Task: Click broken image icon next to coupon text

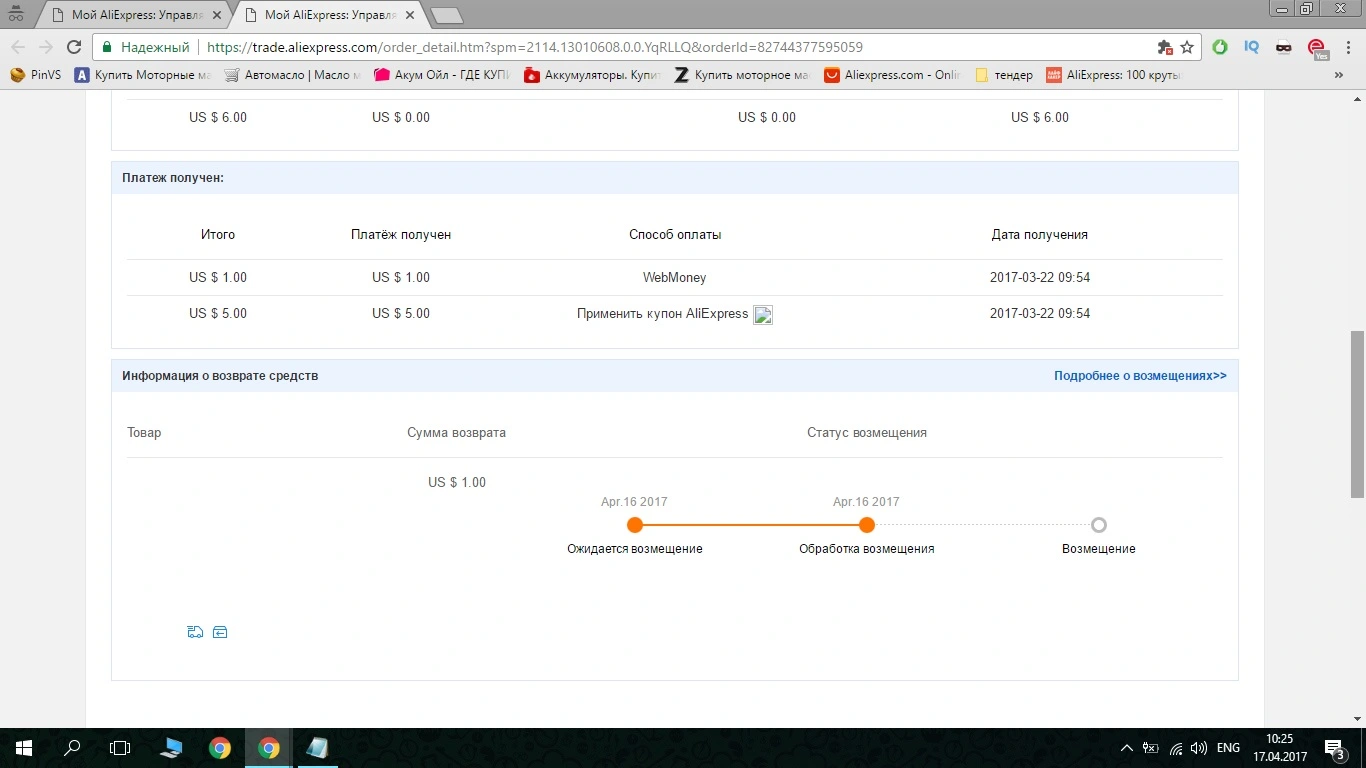Action: click(x=763, y=314)
